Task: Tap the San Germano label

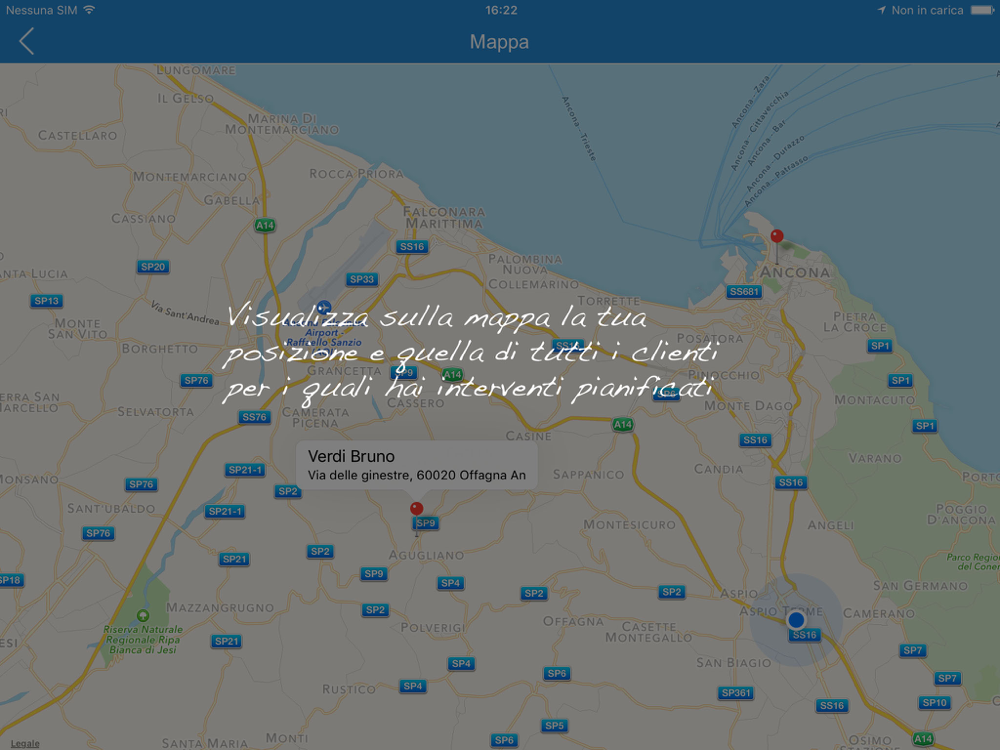Action: point(920,585)
